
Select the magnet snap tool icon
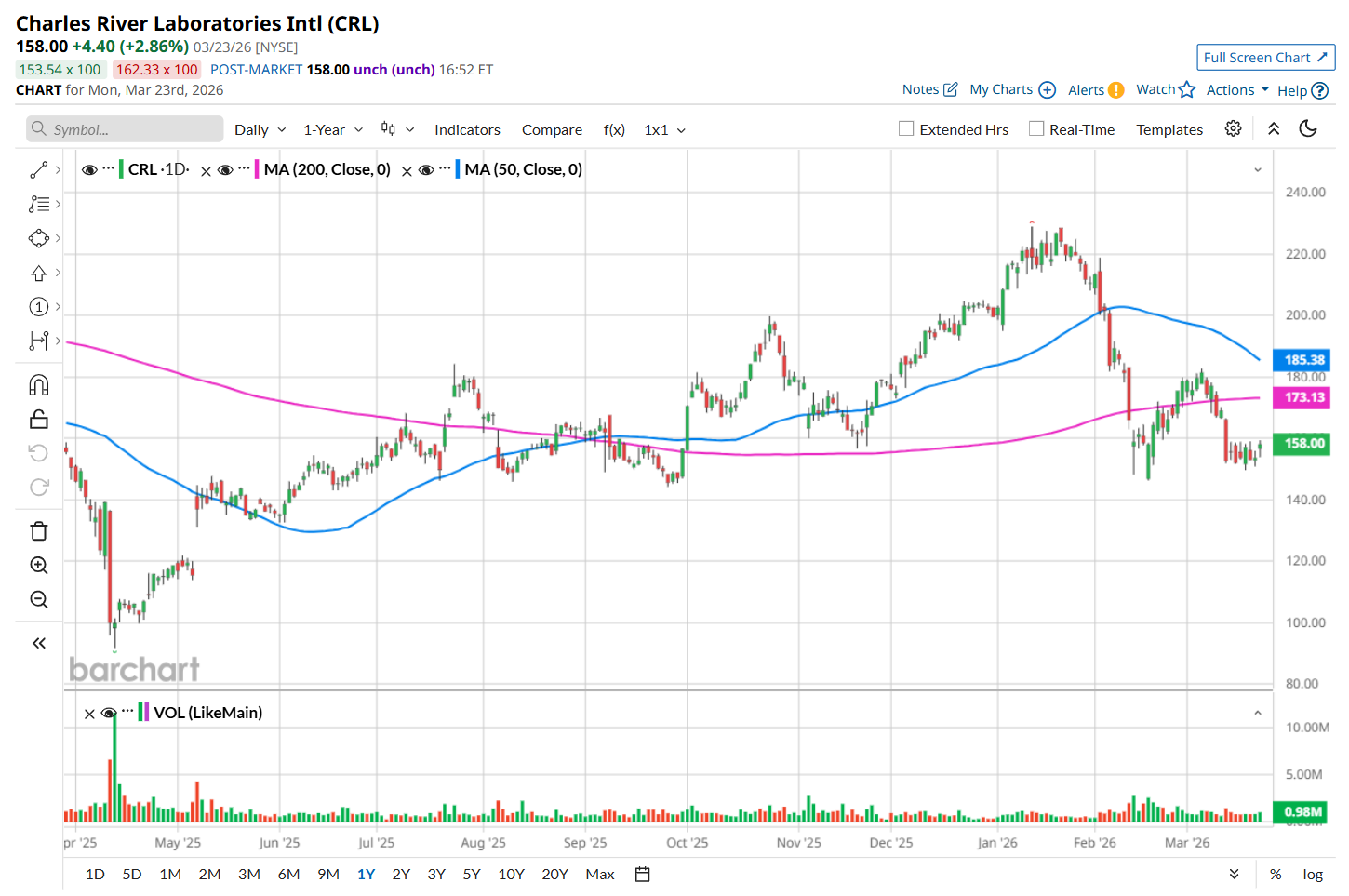coord(38,385)
